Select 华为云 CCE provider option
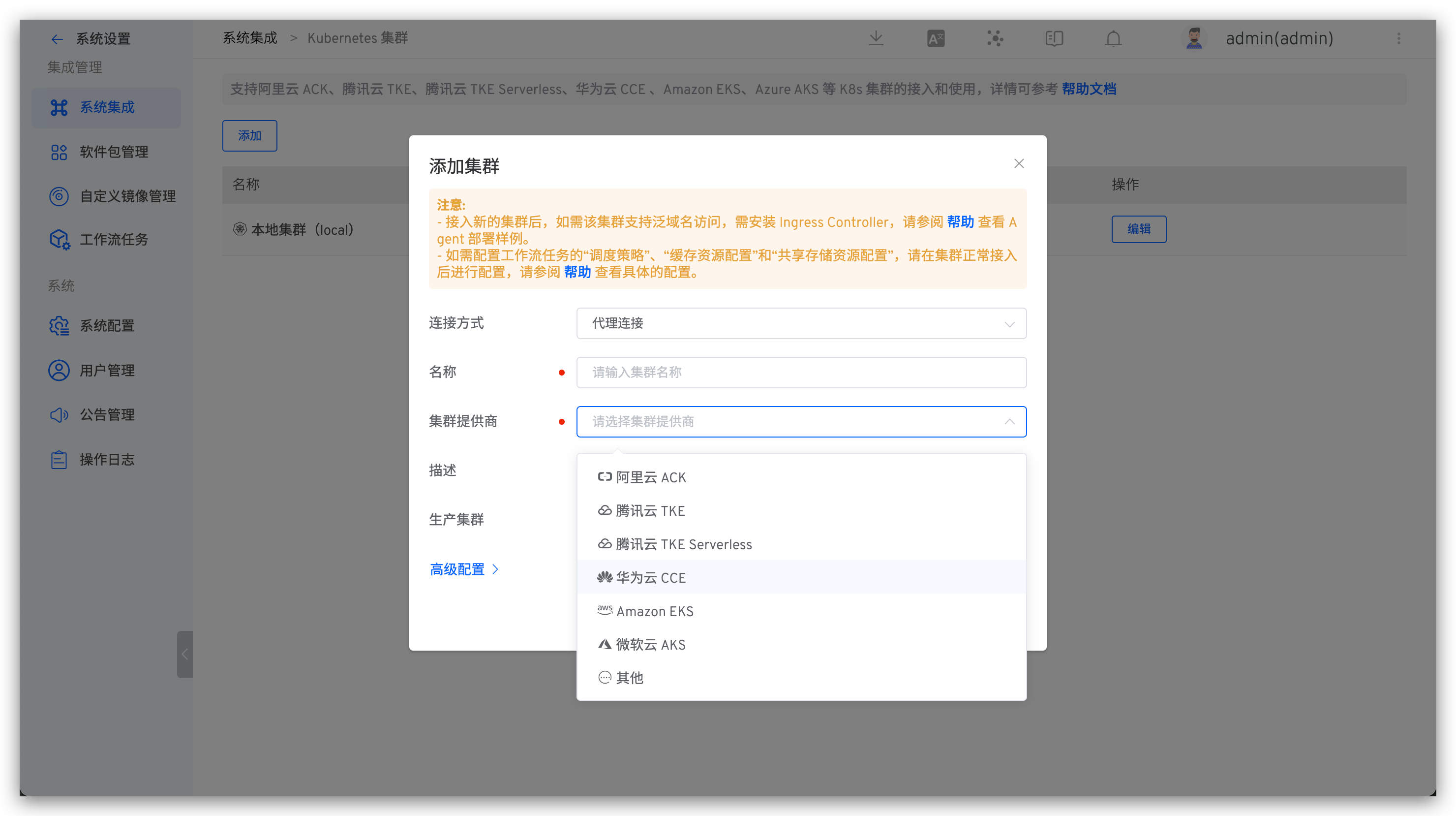The height and width of the screenshot is (816, 1456). click(x=801, y=577)
